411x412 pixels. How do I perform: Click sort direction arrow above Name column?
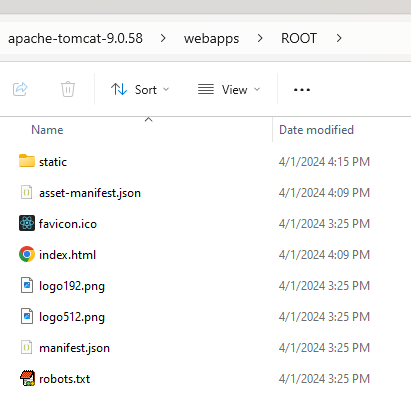[149, 119]
